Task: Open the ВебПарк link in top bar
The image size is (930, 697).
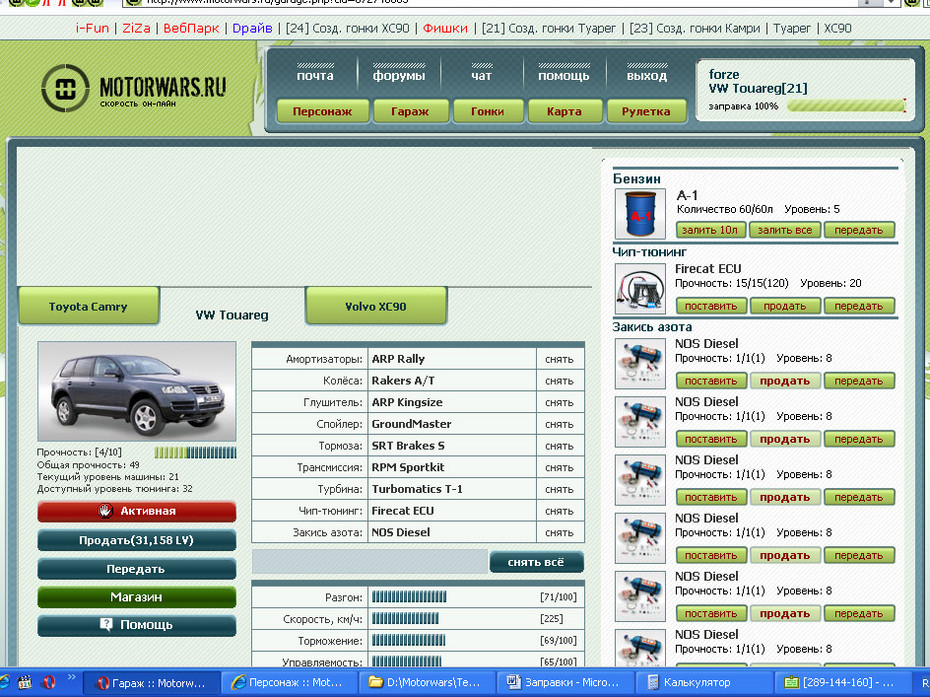Action: pyautogui.click(x=191, y=28)
